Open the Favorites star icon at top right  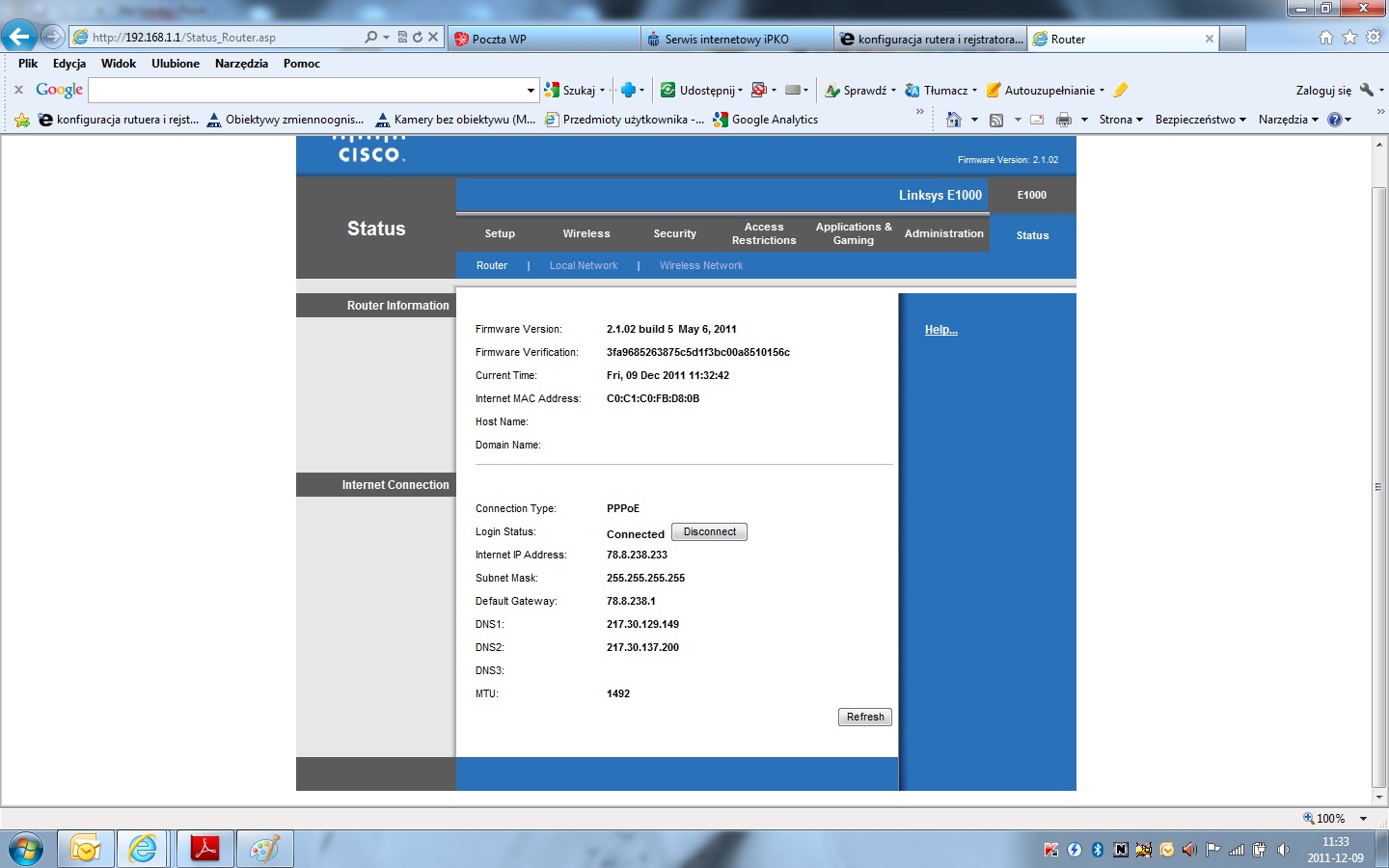tap(1349, 38)
